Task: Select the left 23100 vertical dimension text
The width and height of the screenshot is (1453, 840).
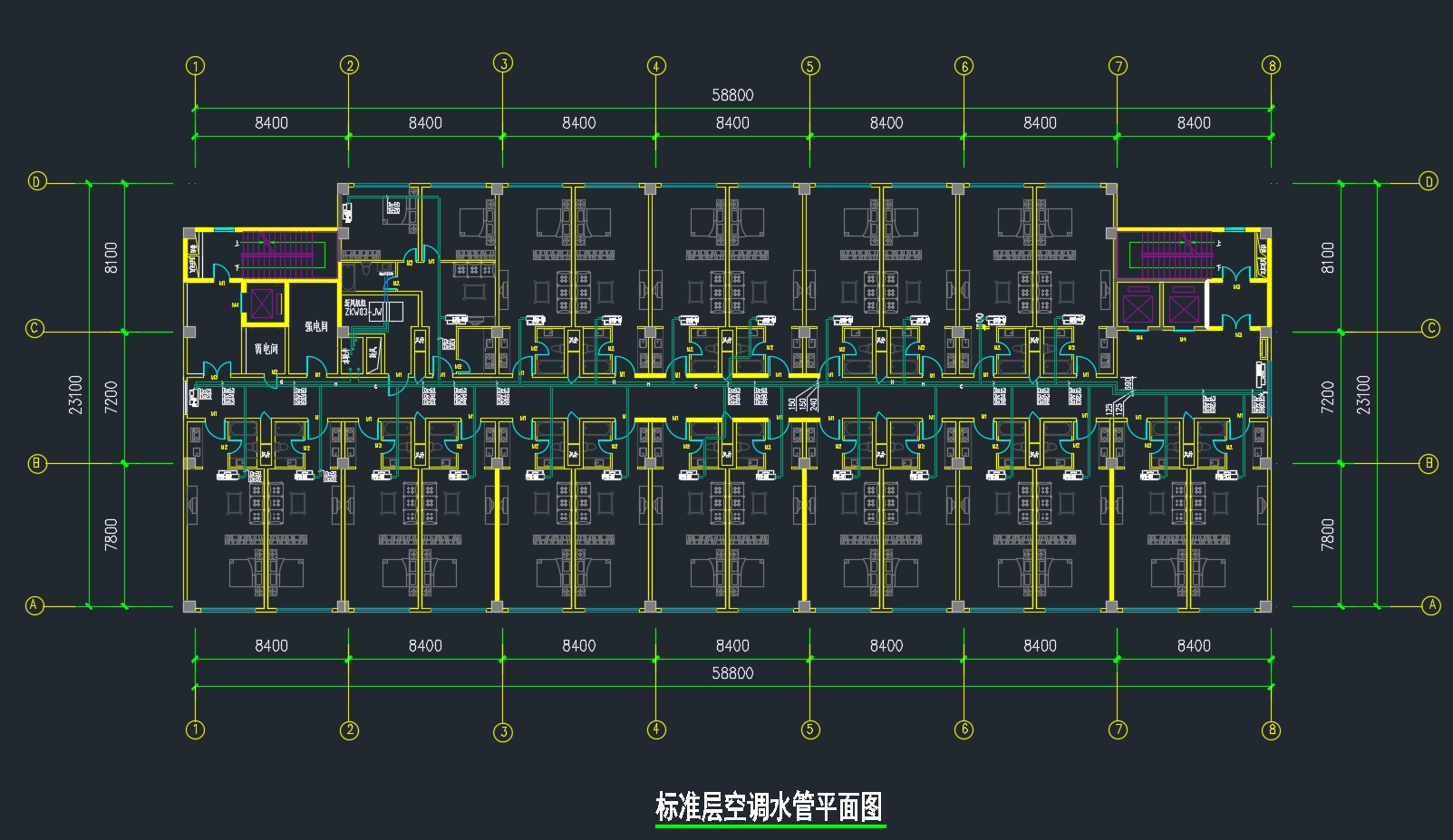Action: (76, 395)
